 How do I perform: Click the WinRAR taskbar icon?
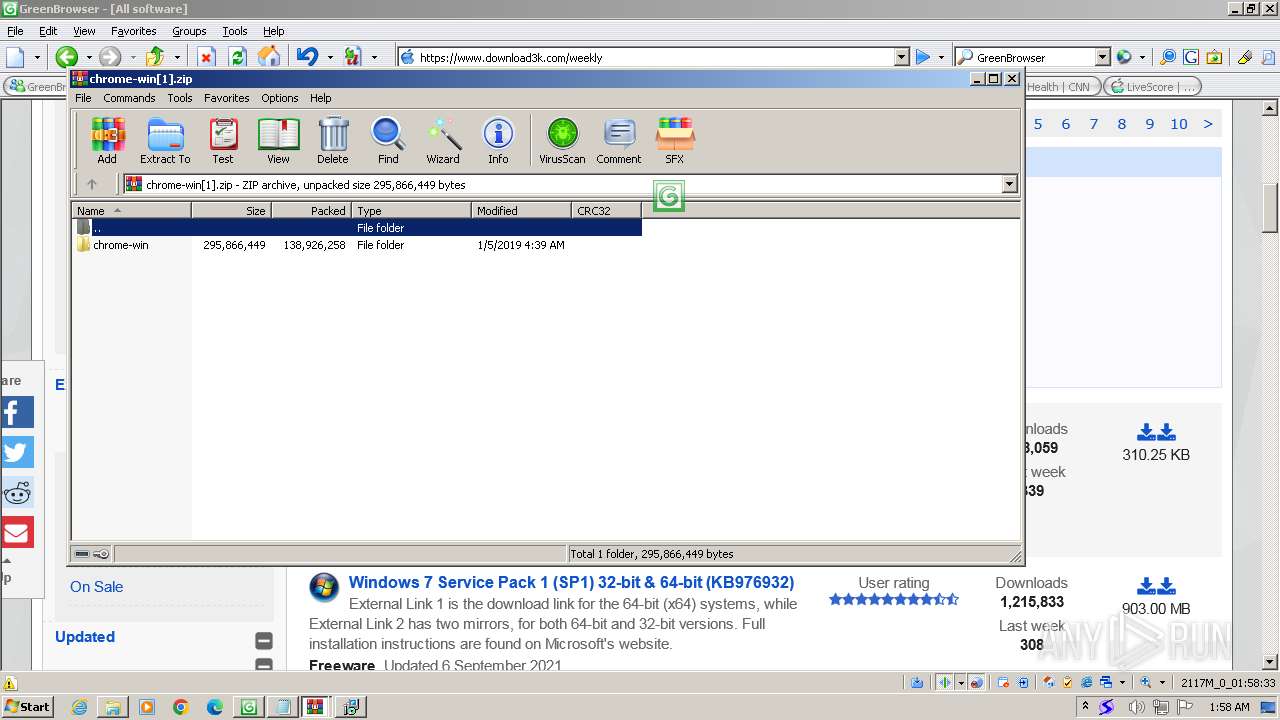pyautogui.click(x=316, y=707)
